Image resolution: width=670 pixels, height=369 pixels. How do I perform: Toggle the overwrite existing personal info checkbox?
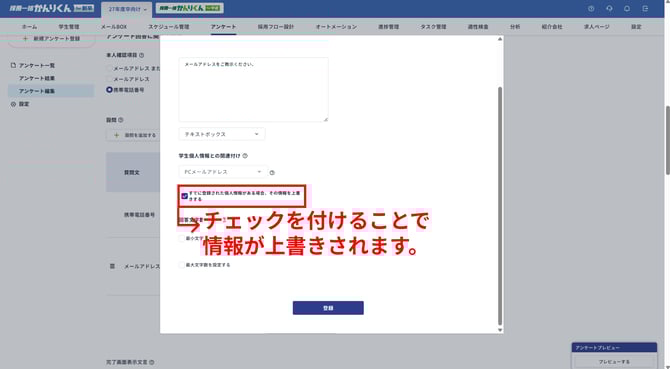(x=184, y=196)
